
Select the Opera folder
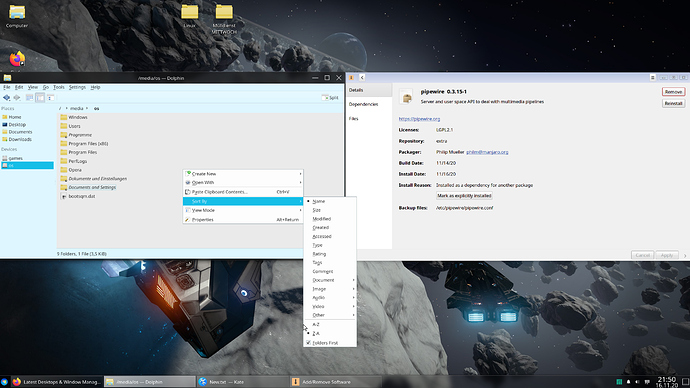click(x=71, y=170)
